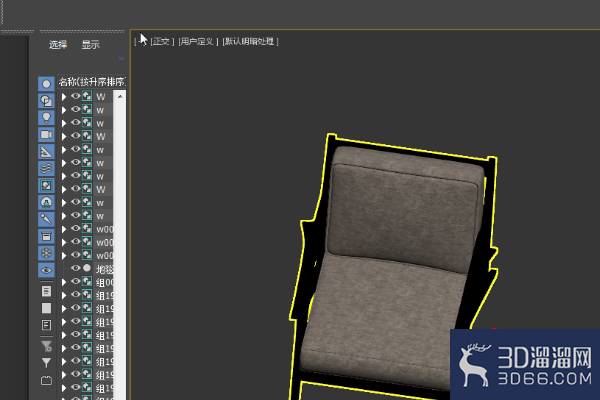Viewport: 600px width, 400px height.
Task: Toggle the Display Cameras filter icon
Action: (46, 134)
